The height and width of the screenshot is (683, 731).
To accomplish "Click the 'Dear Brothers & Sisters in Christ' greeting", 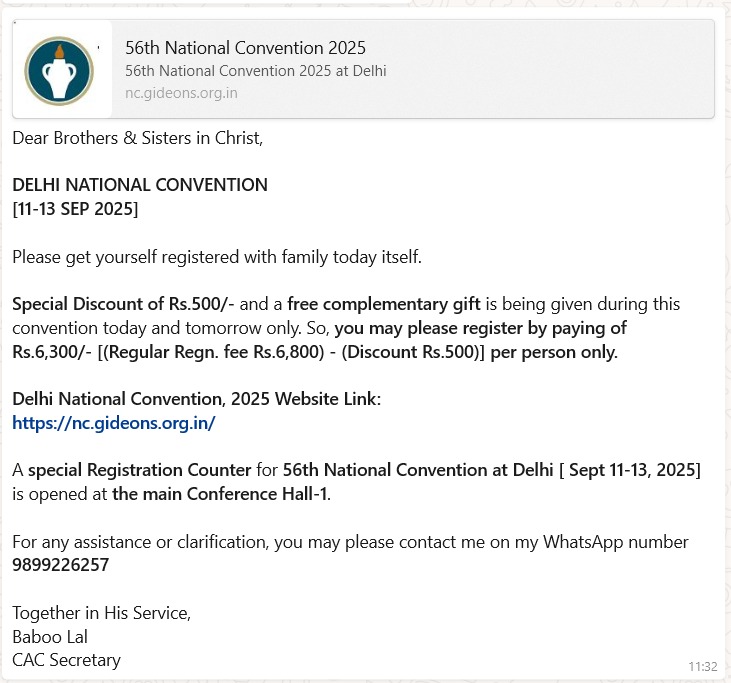I will [x=137, y=138].
